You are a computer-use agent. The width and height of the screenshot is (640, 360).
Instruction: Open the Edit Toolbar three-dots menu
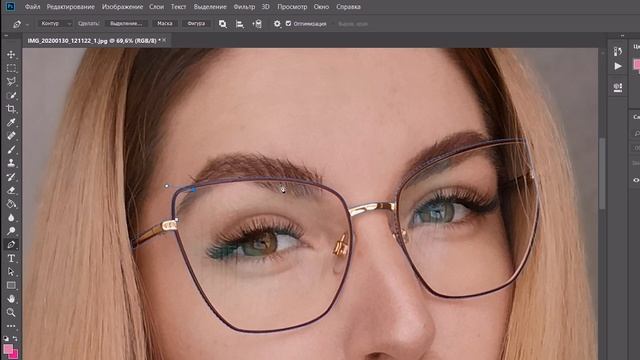click(11, 326)
